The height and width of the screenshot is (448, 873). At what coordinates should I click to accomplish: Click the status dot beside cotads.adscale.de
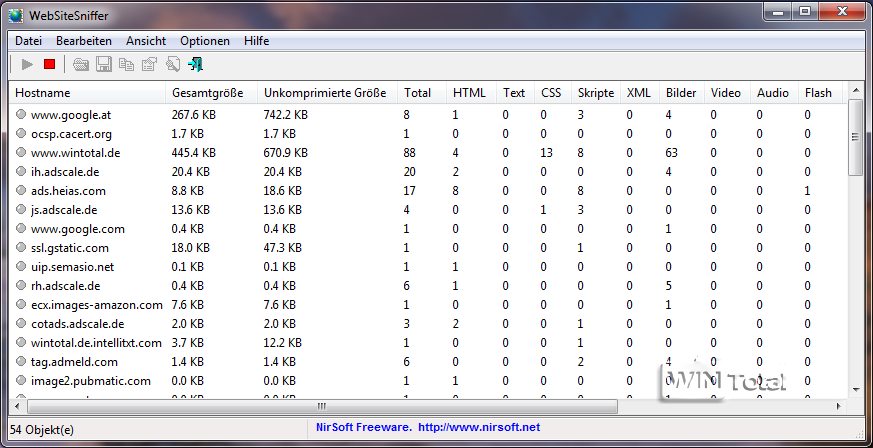point(21,323)
